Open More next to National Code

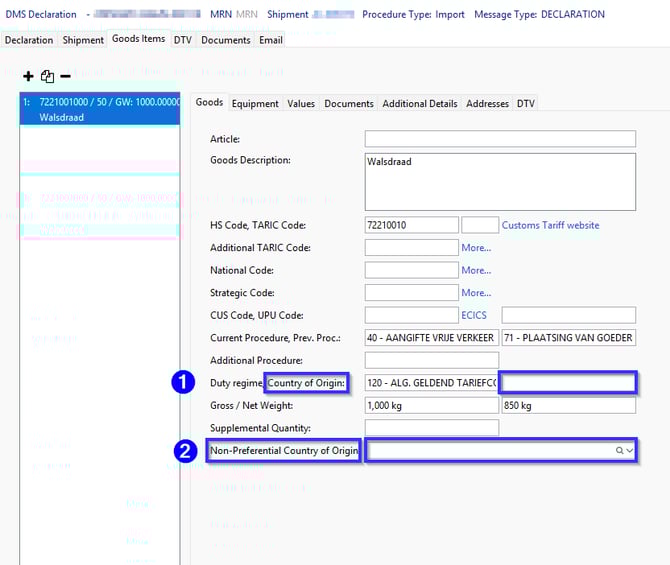pos(476,270)
